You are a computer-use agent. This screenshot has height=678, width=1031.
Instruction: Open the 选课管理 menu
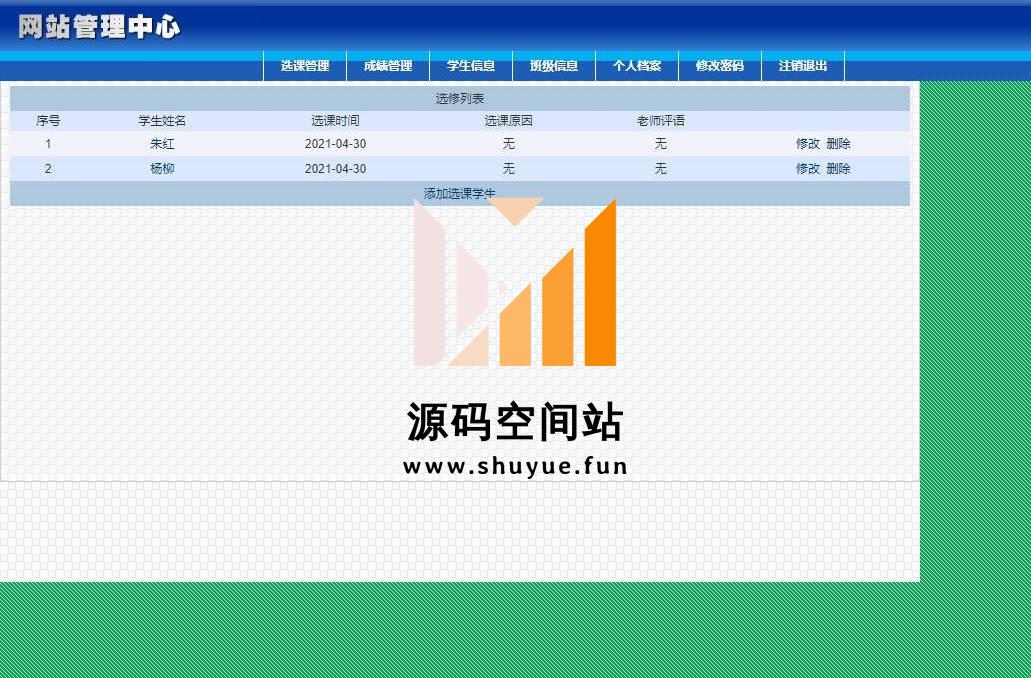pos(305,66)
